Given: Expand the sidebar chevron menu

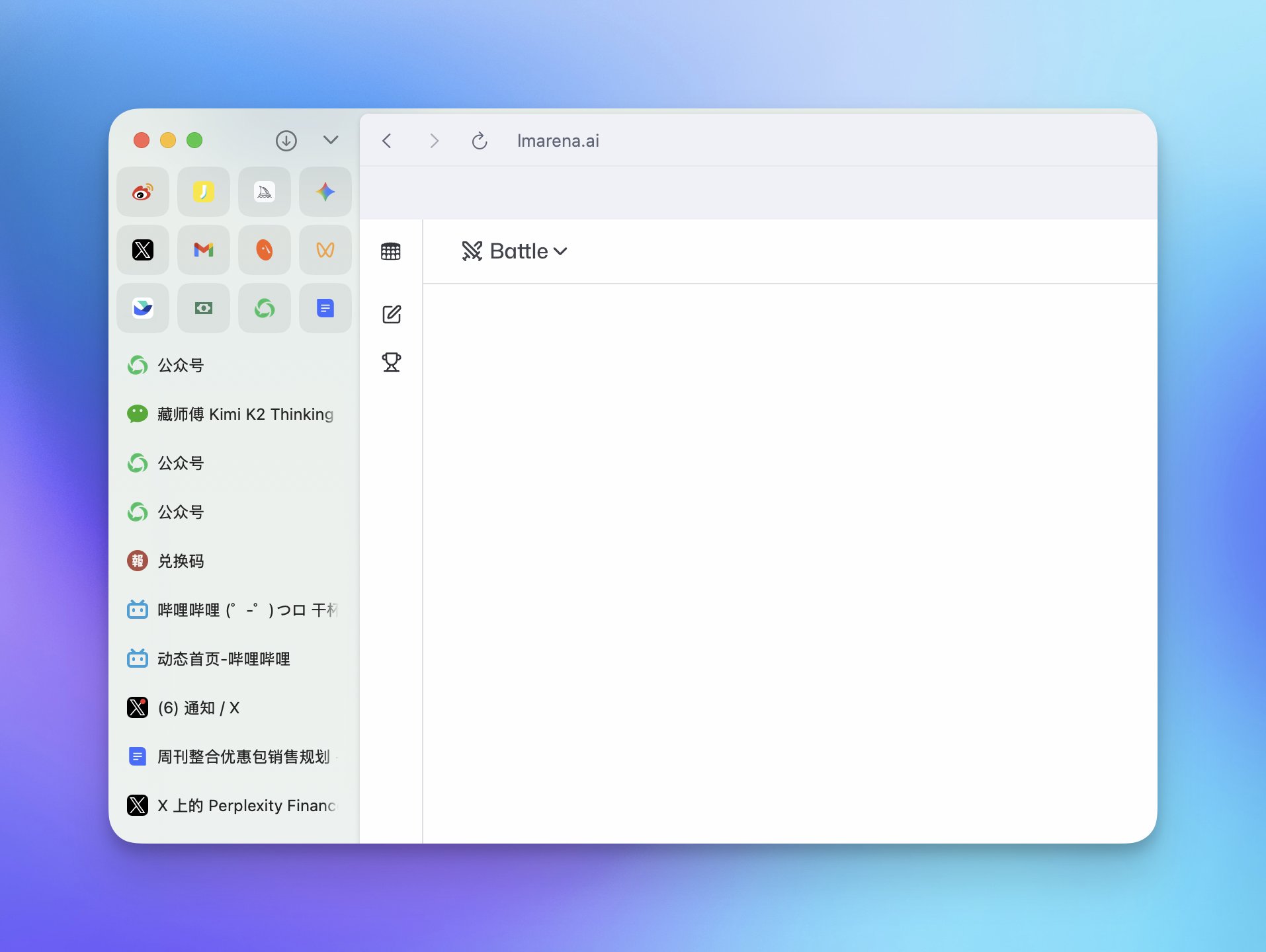Looking at the screenshot, I should tap(331, 140).
